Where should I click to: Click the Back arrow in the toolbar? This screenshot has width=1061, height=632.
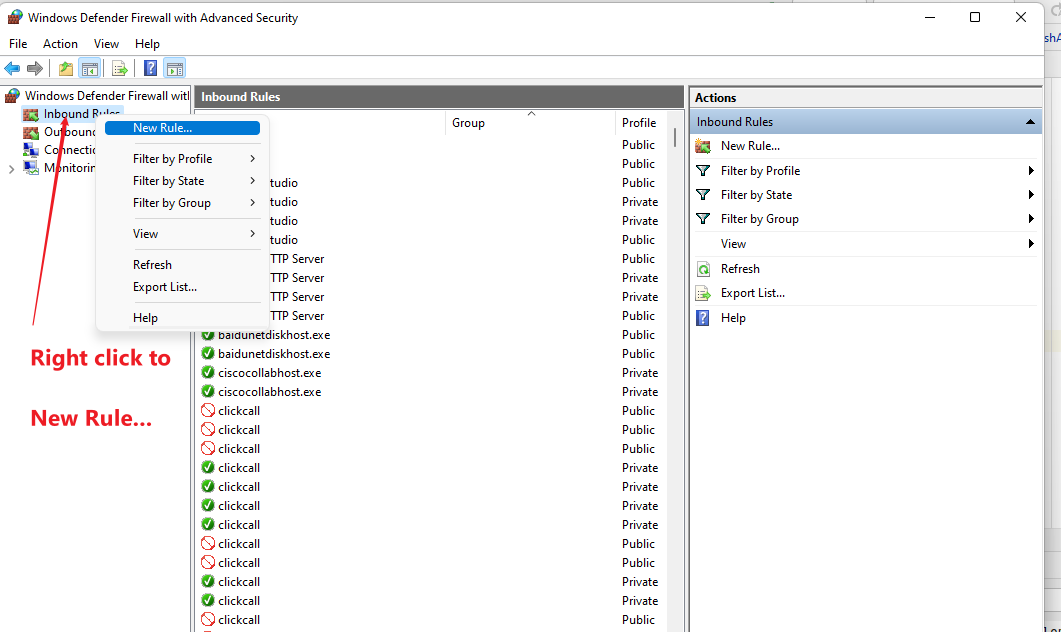tap(12, 68)
